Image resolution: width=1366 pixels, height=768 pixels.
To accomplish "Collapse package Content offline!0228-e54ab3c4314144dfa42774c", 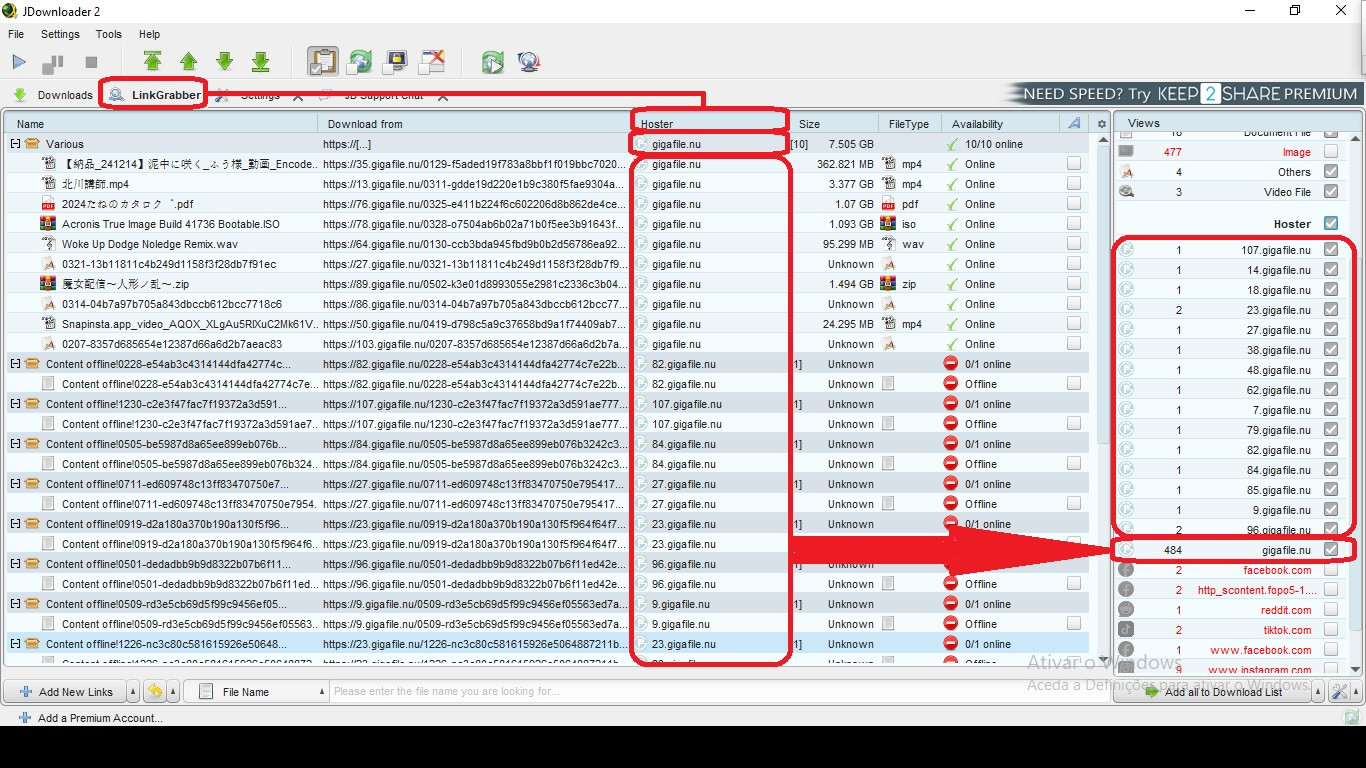I will pos(15,364).
